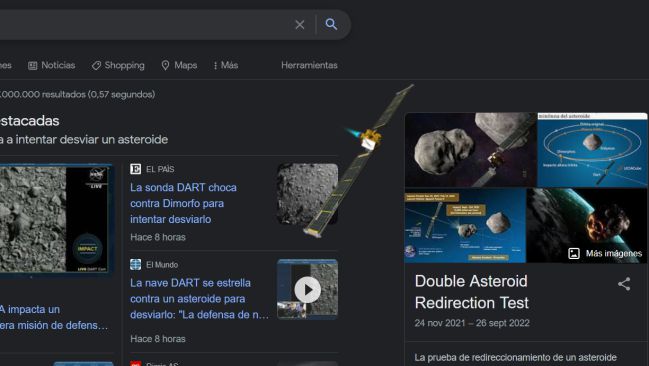Open the asteroid orbit diagram image
The width and height of the screenshot is (649, 366).
(x=592, y=150)
